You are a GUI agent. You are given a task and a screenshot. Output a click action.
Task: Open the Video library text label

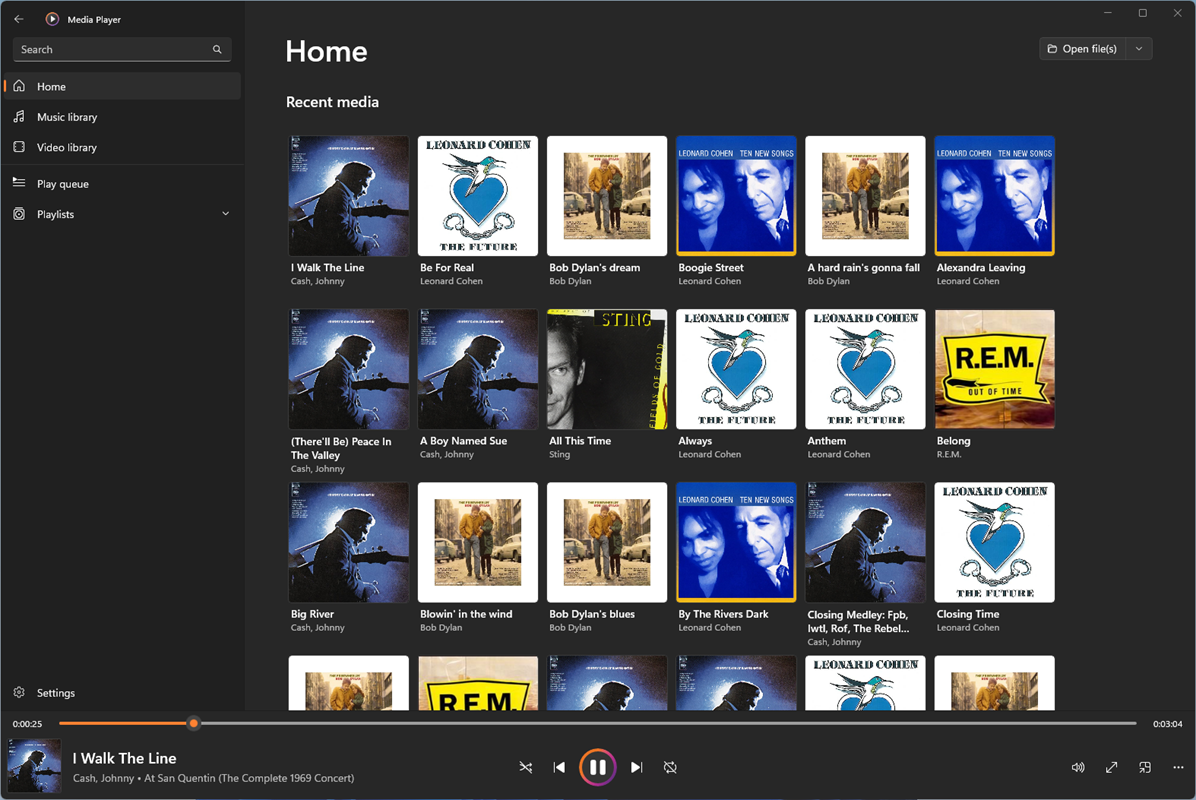coord(67,147)
